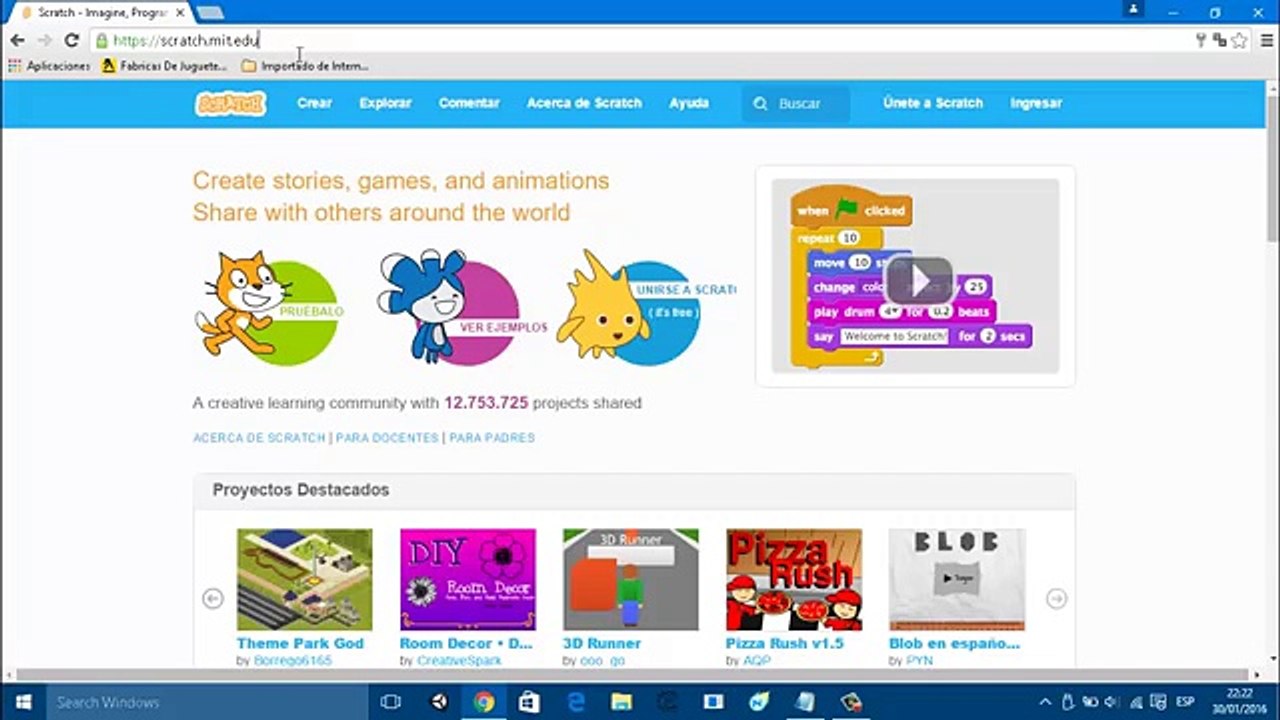Image resolution: width=1280 pixels, height=720 pixels.
Task: Click the address bar URL field
Action: point(640,41)
